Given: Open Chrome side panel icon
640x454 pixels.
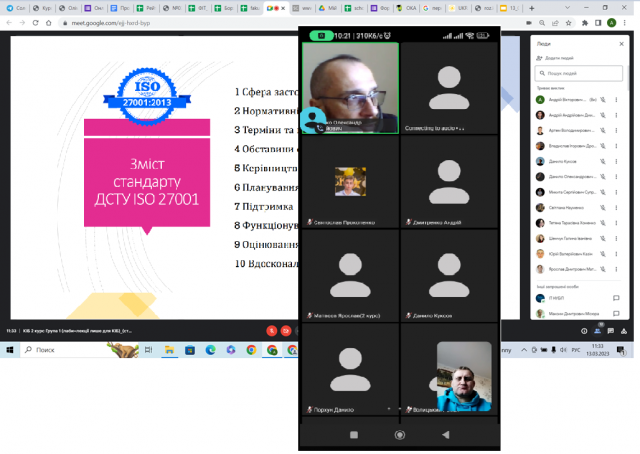Looking at the screenshot, I should pyautogui.click(x=598, y=23).
